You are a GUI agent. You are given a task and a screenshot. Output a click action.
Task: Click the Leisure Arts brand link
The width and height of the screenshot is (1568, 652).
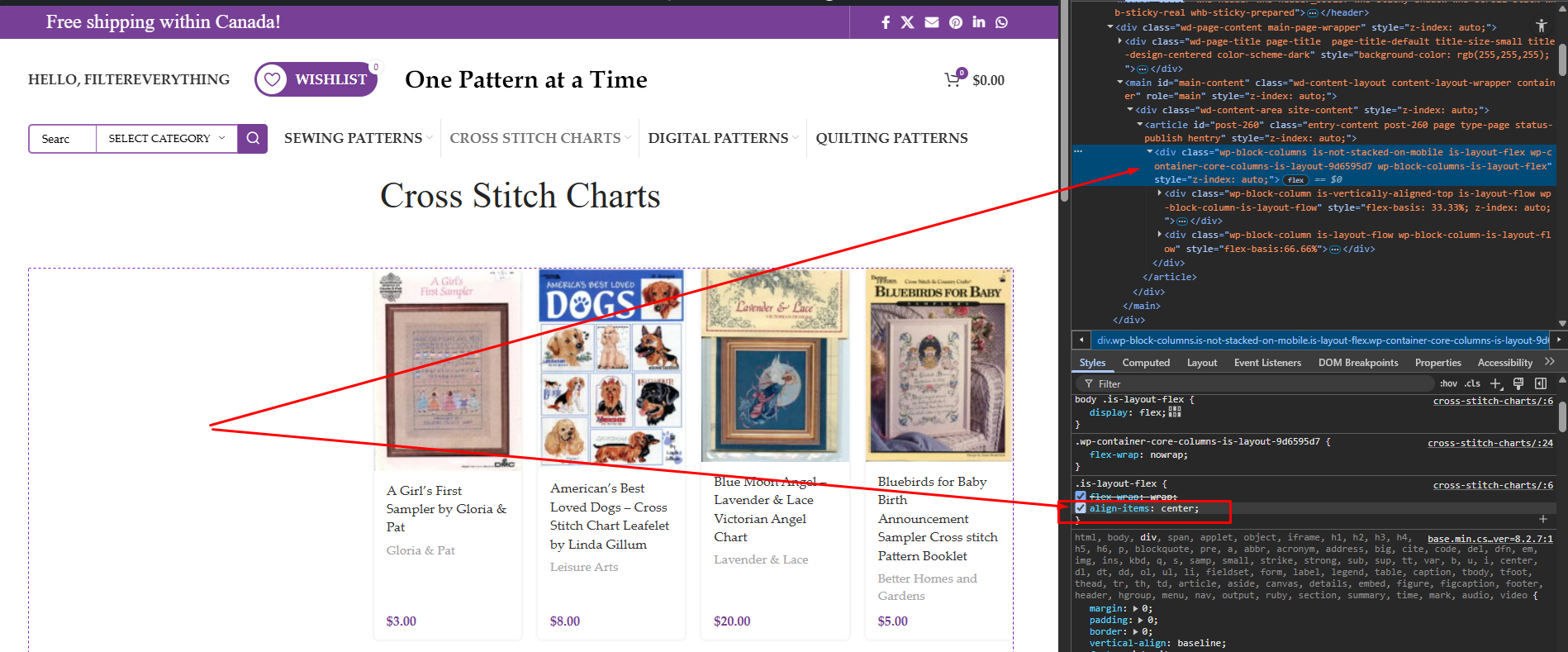click(x=584, y=567)
